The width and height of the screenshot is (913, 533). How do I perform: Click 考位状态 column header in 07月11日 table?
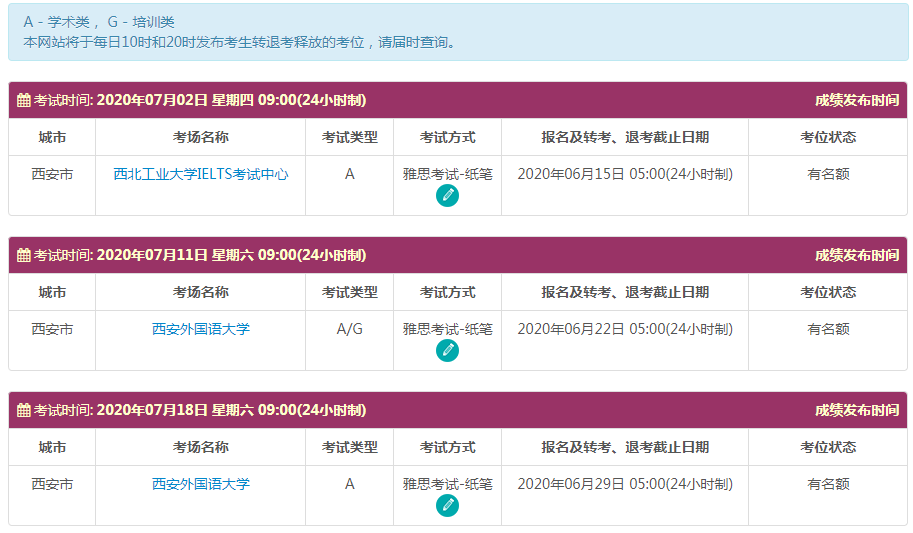coord(828,292)
